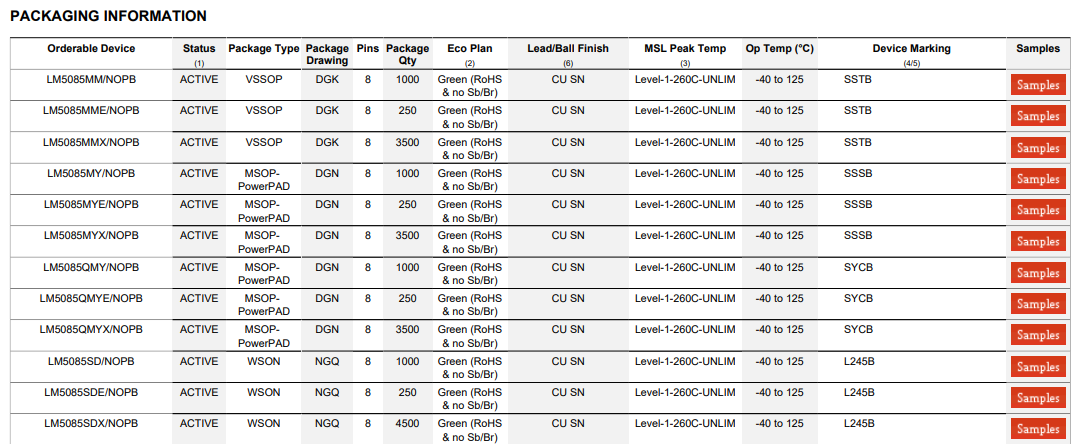1074x444 pixels.
Task: Click Samples button for LM5085QMYX/NOPB
Action: (1038, 335)
